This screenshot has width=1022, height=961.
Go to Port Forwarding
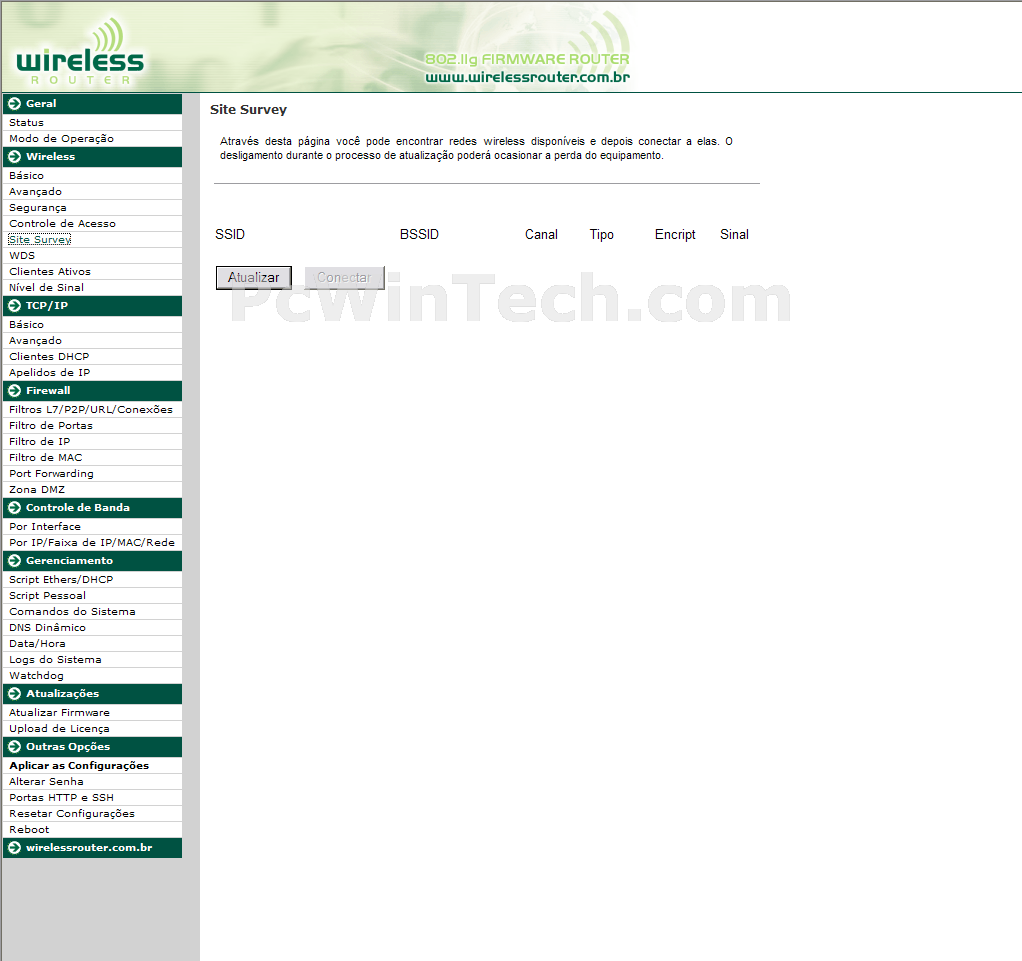click(51, 474)
